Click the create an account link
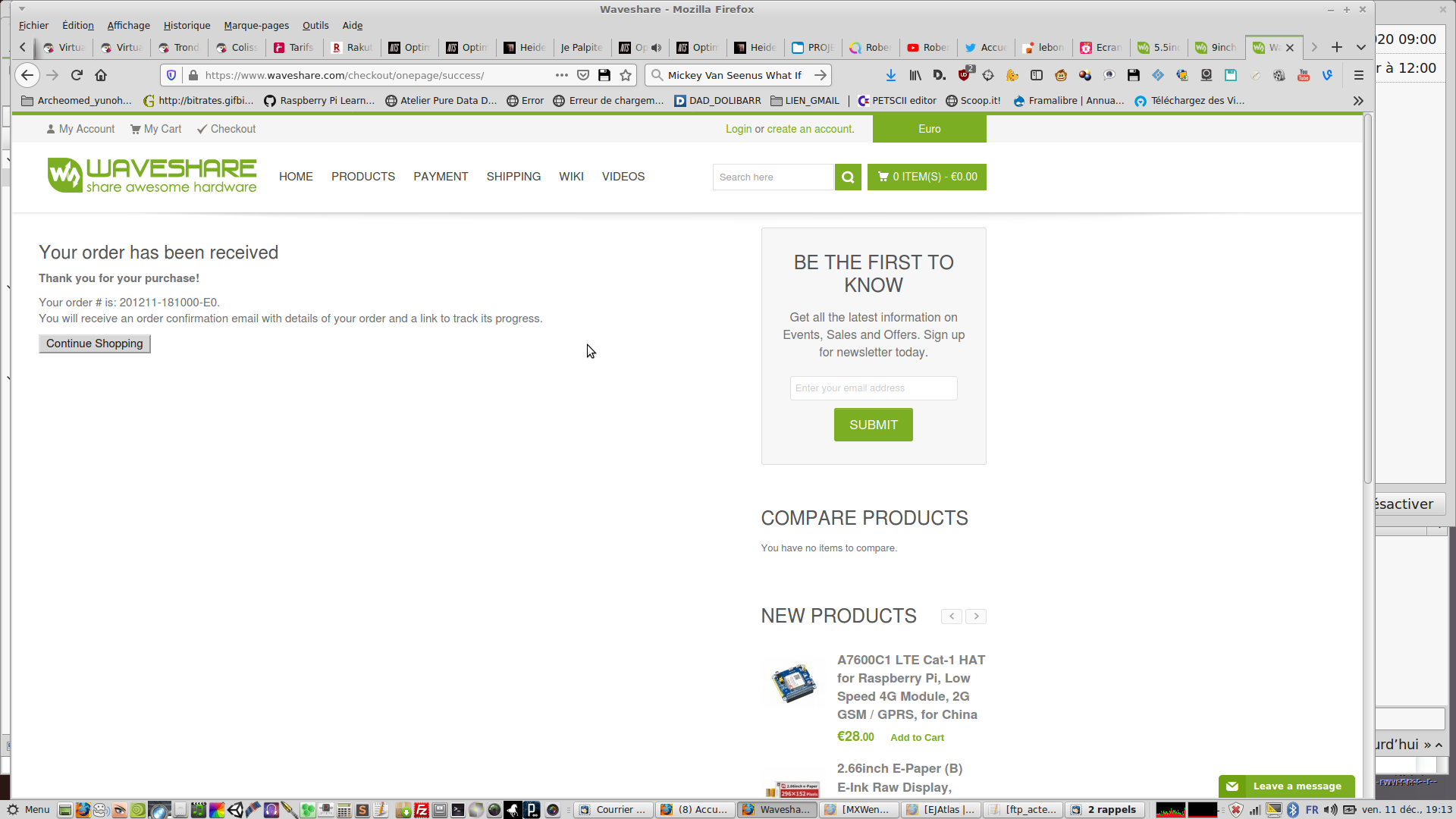This screenshot has width=1456, height=819. pyautogui.click(x=809, y=129)
